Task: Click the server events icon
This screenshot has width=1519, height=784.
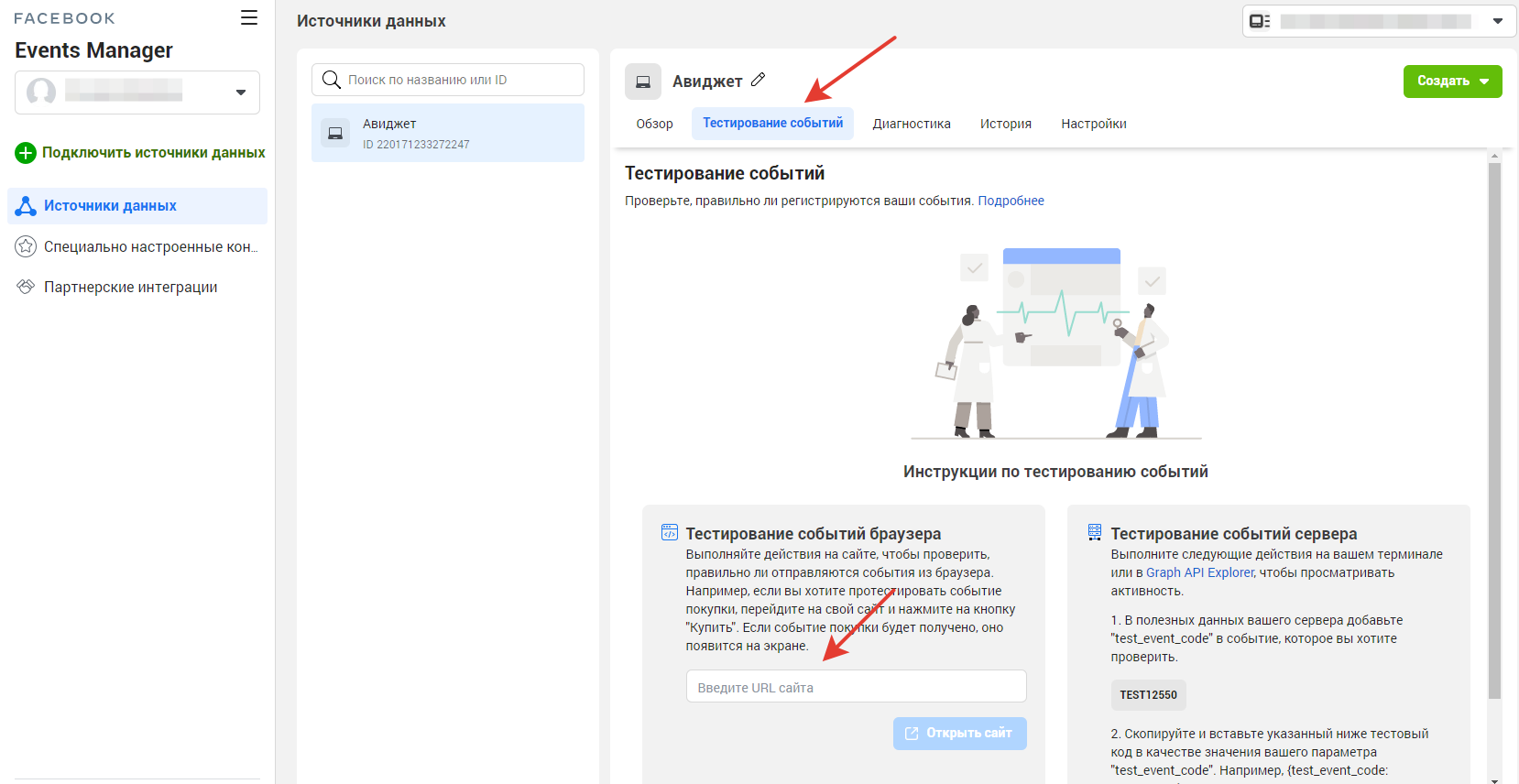Action: pyautogui.click(x=1095, y=532)
